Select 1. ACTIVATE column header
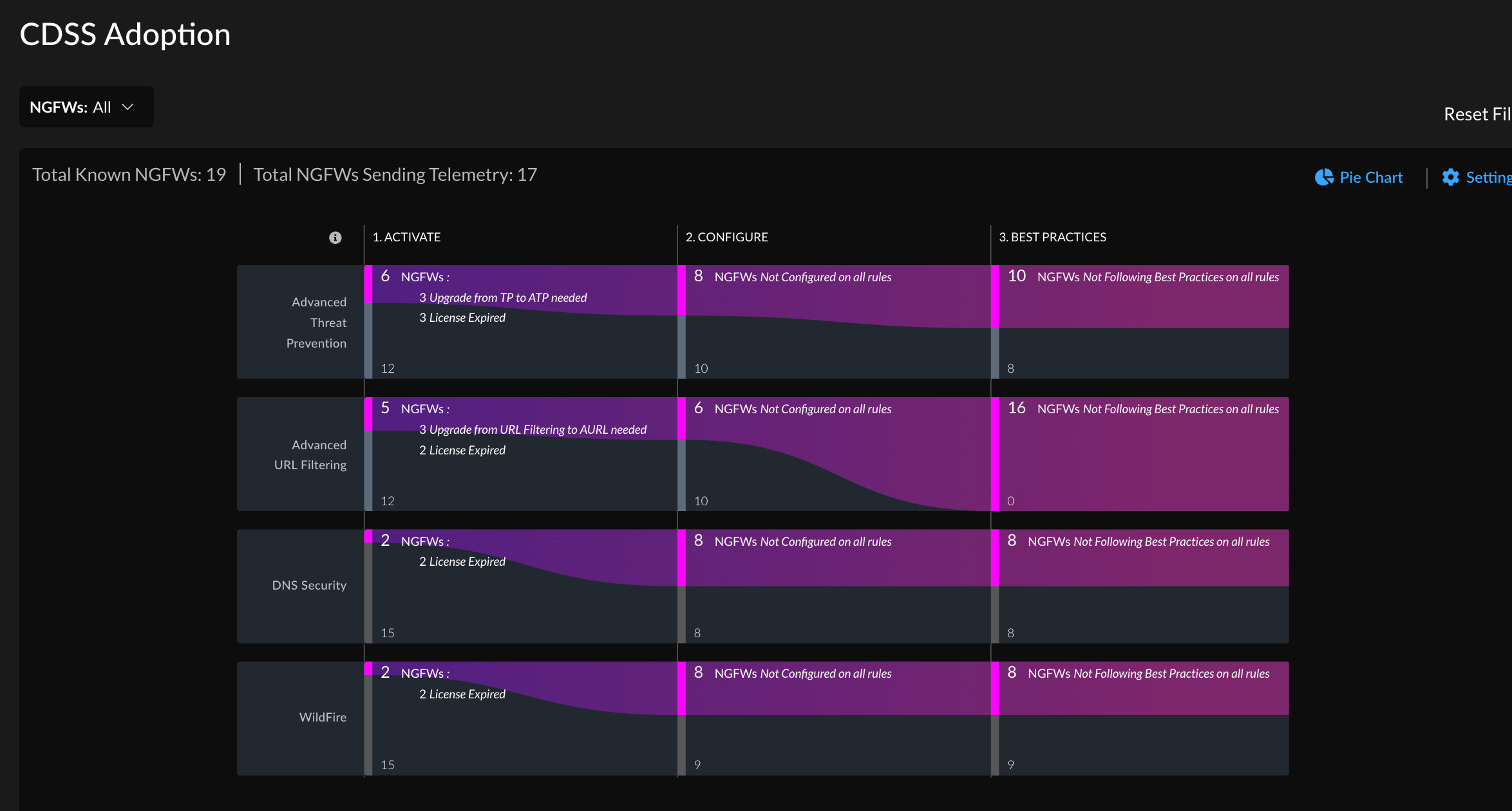The height and width of the screenshot is (811, 1512). tap(406, 238)
